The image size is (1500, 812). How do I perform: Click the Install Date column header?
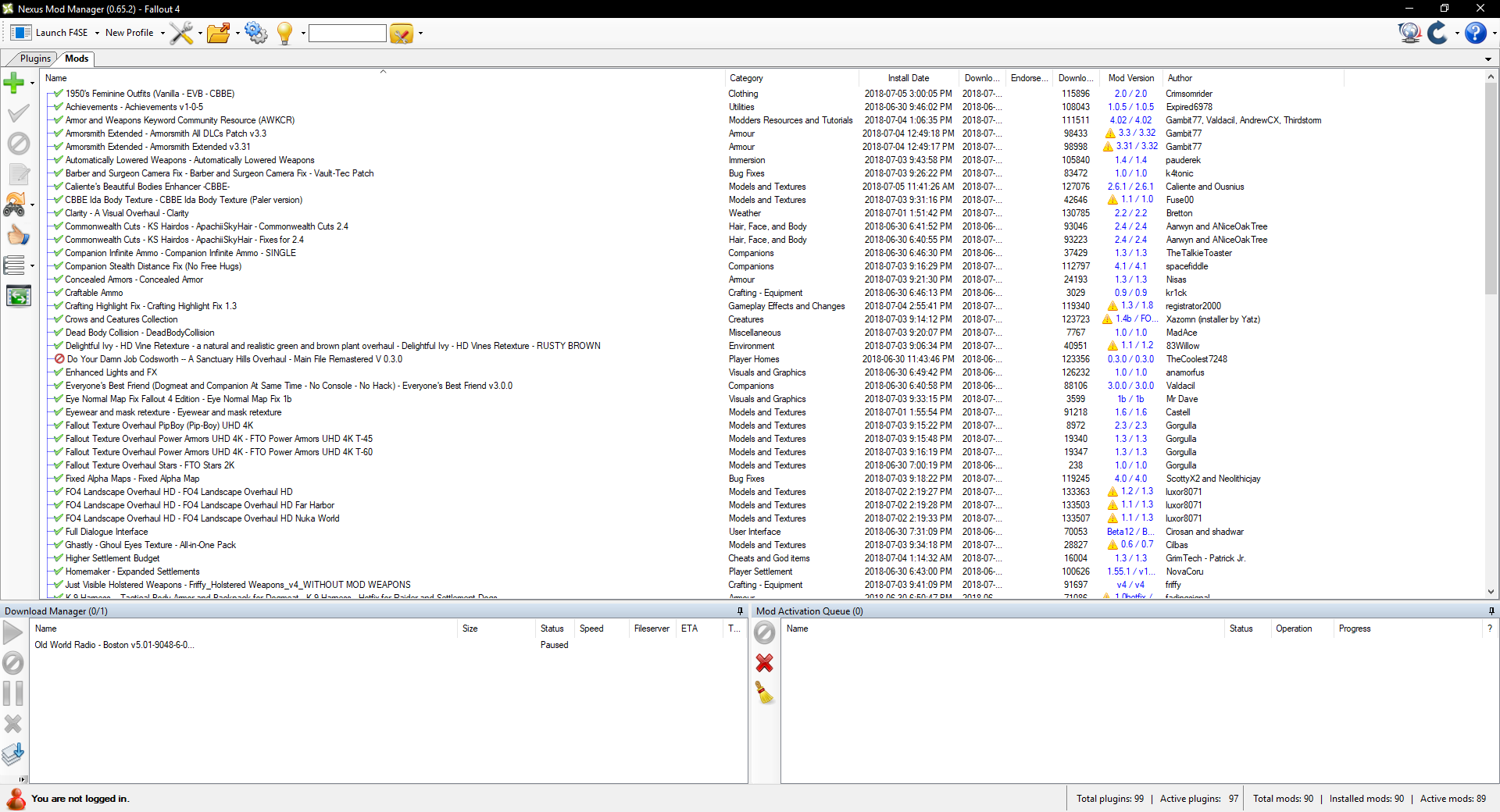[x=908, y=78]
